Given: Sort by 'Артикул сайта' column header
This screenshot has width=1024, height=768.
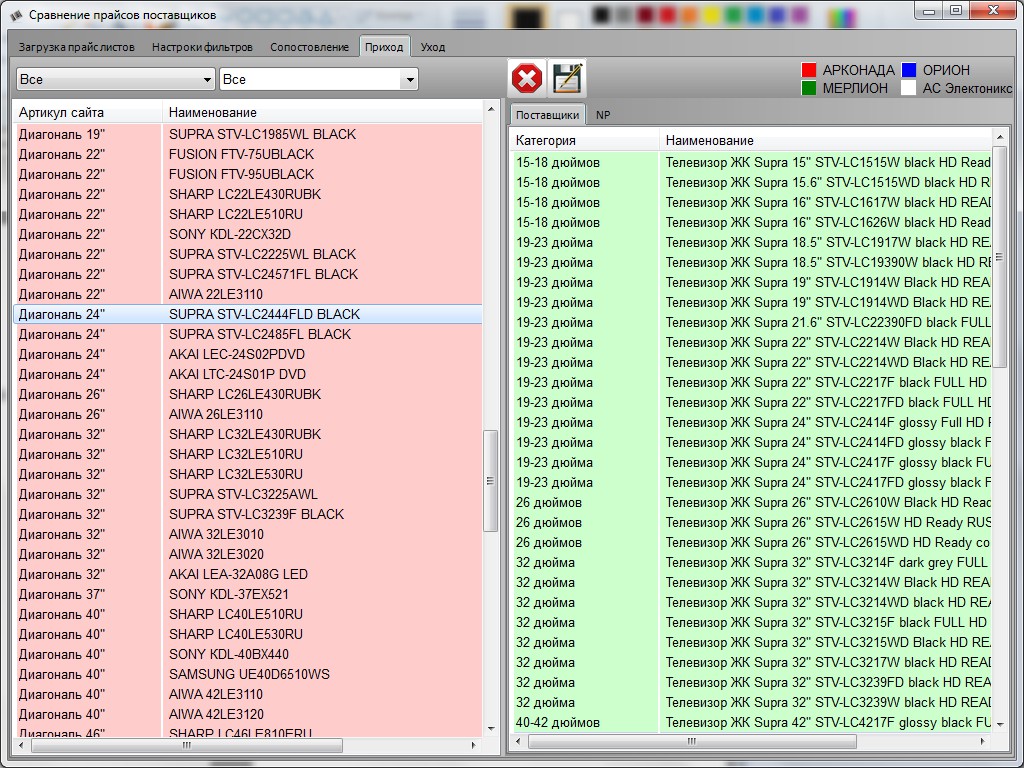Looking at the screenshot, I should (87, 112).
